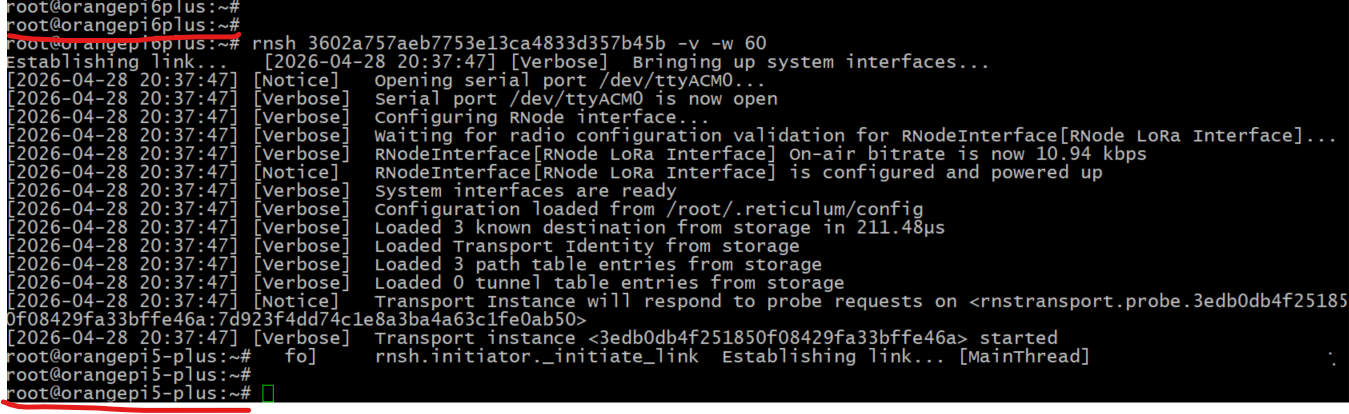1349x414 pixels.
Task: Click the "System interfaces are ready" message
Action: (x=525, y=191)
